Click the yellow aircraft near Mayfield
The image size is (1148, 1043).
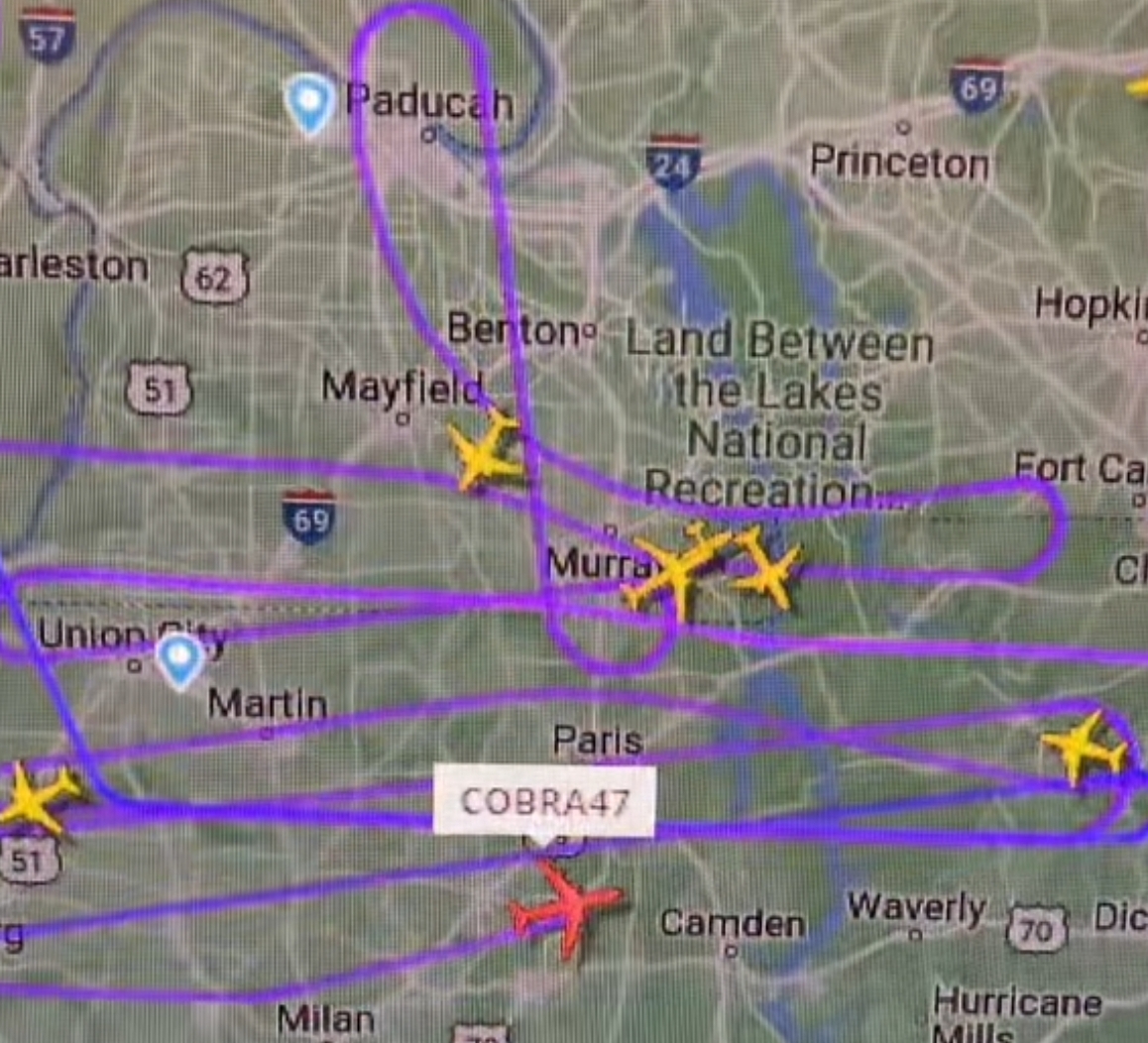click(486, 450)
